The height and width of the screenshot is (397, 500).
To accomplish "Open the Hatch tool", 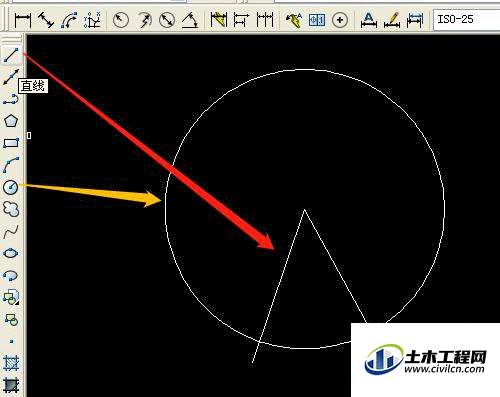I will pos(11,363).
